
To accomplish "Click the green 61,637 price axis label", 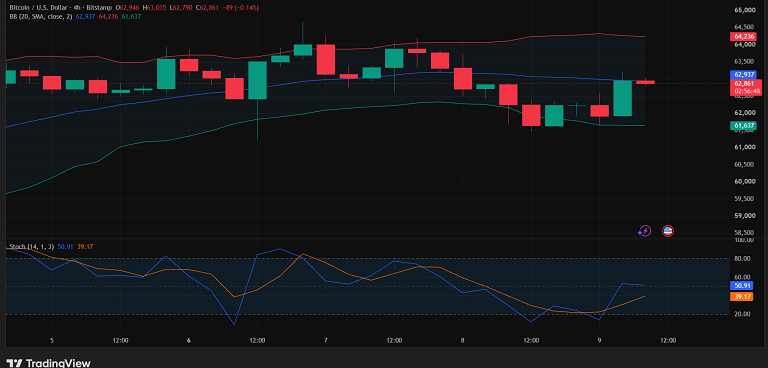I will [743, 126].
